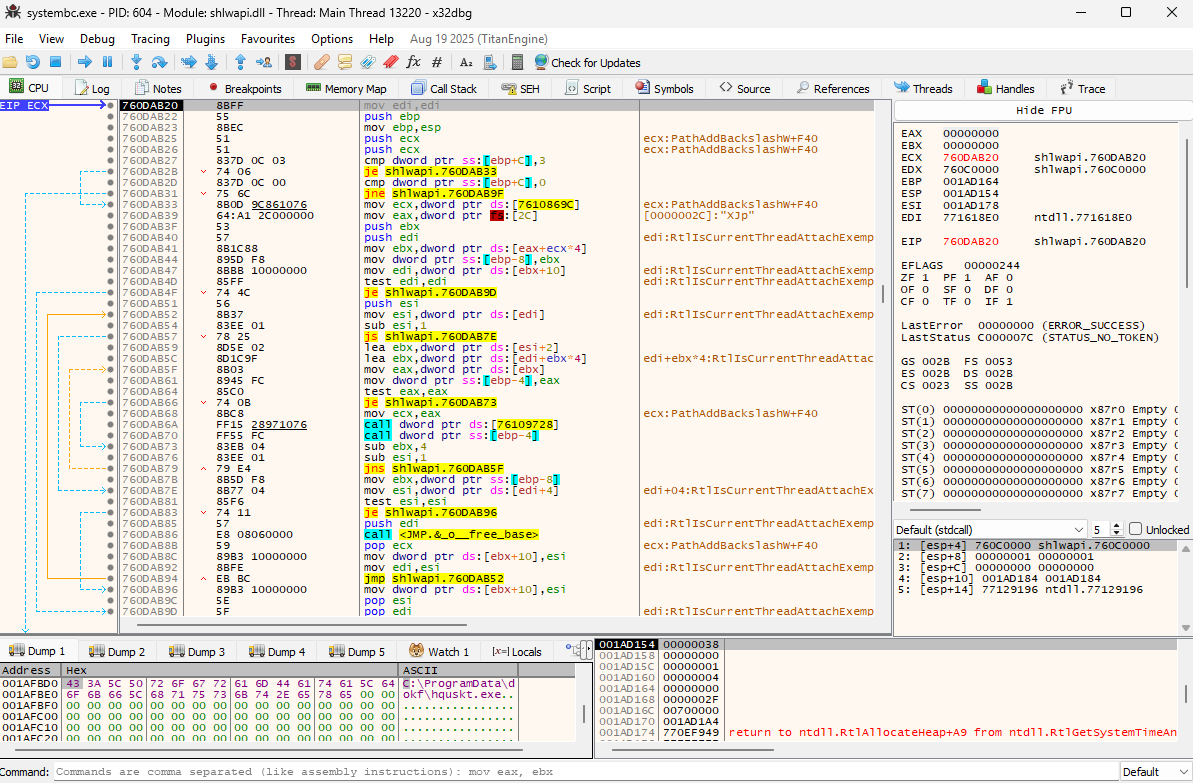Switch to the Log tab

click(92, 88)
